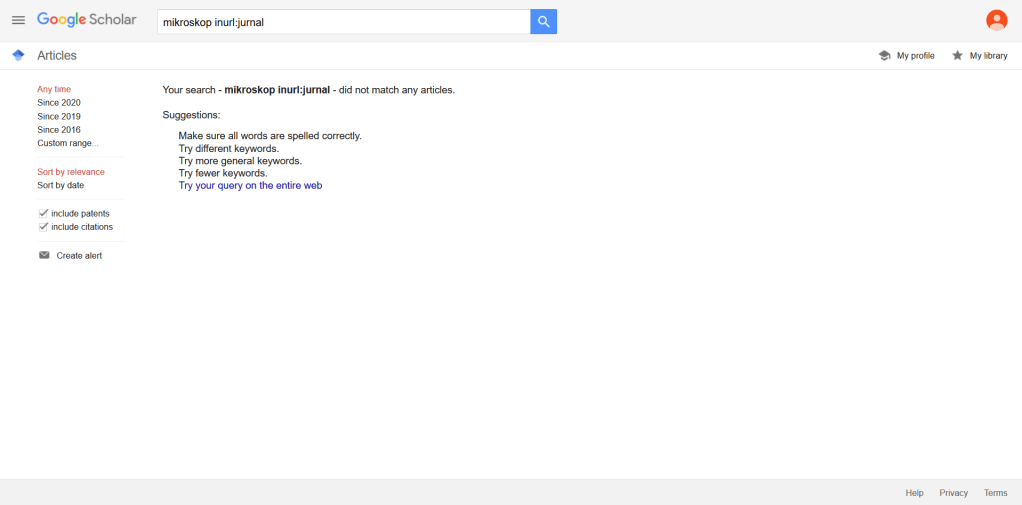Try your query on the entire web
Viewport: 1022px width, 505px height.
258,185
